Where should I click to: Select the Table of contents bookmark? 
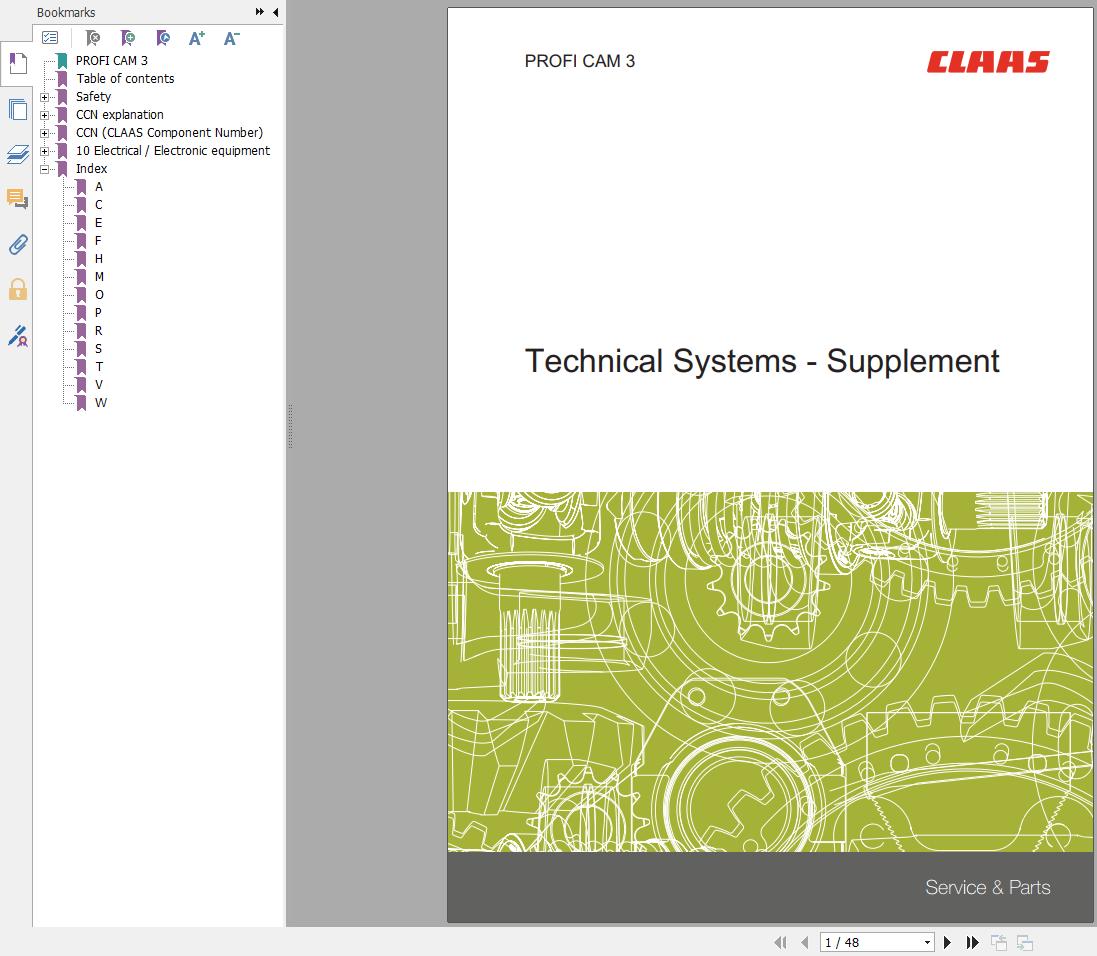click(125, 79)
